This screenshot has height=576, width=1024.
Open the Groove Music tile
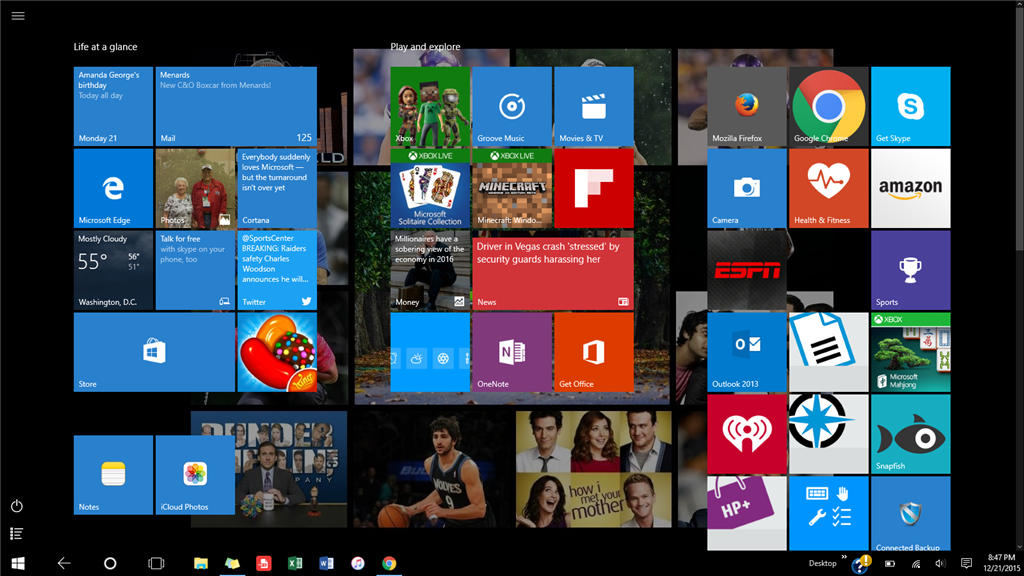512,106
